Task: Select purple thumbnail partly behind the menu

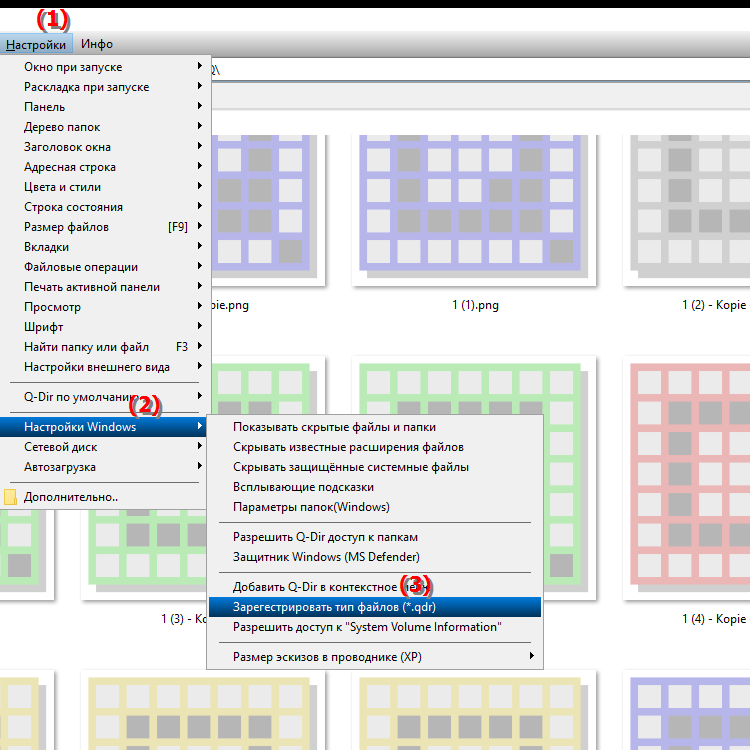Action: (268, 210)
